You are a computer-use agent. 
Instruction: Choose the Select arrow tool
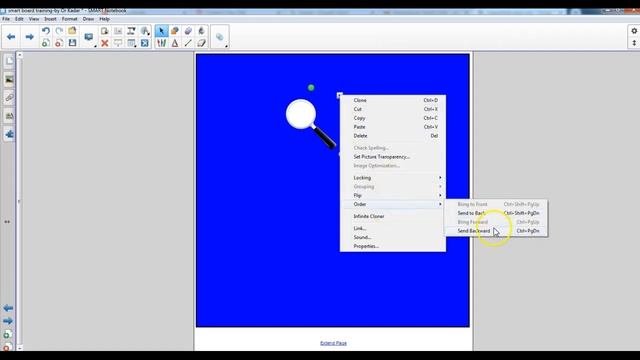[x=161, y=31]
